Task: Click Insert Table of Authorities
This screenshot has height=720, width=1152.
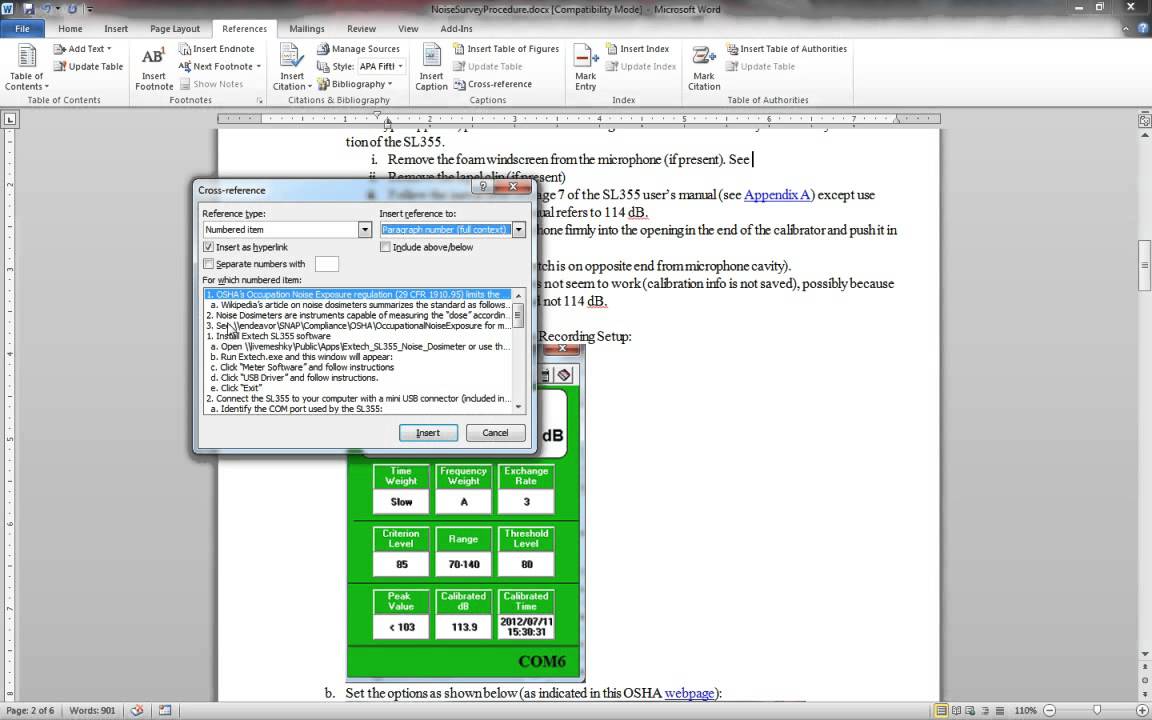Action: click(x=787, y=49)
